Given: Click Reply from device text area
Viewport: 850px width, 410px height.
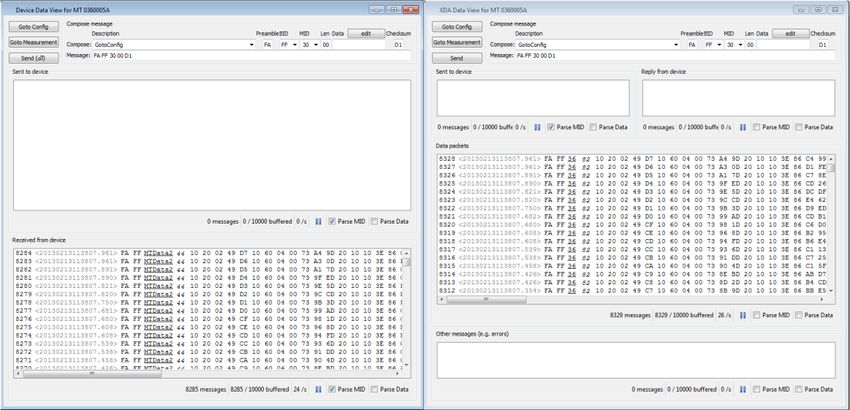Looking at the screenshot, I should coord(738,98).
